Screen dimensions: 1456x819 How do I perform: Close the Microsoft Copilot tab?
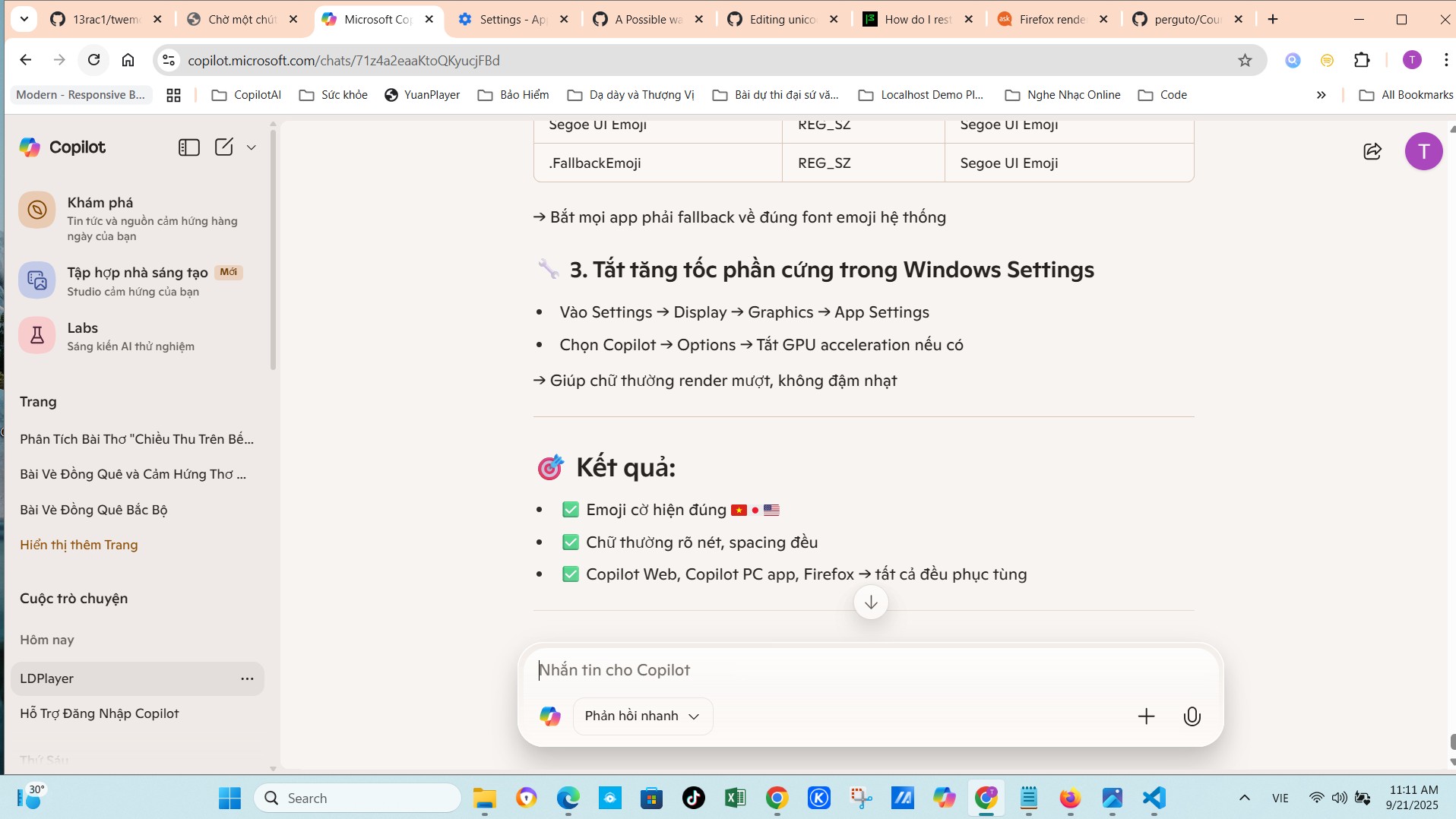point(429,19)
